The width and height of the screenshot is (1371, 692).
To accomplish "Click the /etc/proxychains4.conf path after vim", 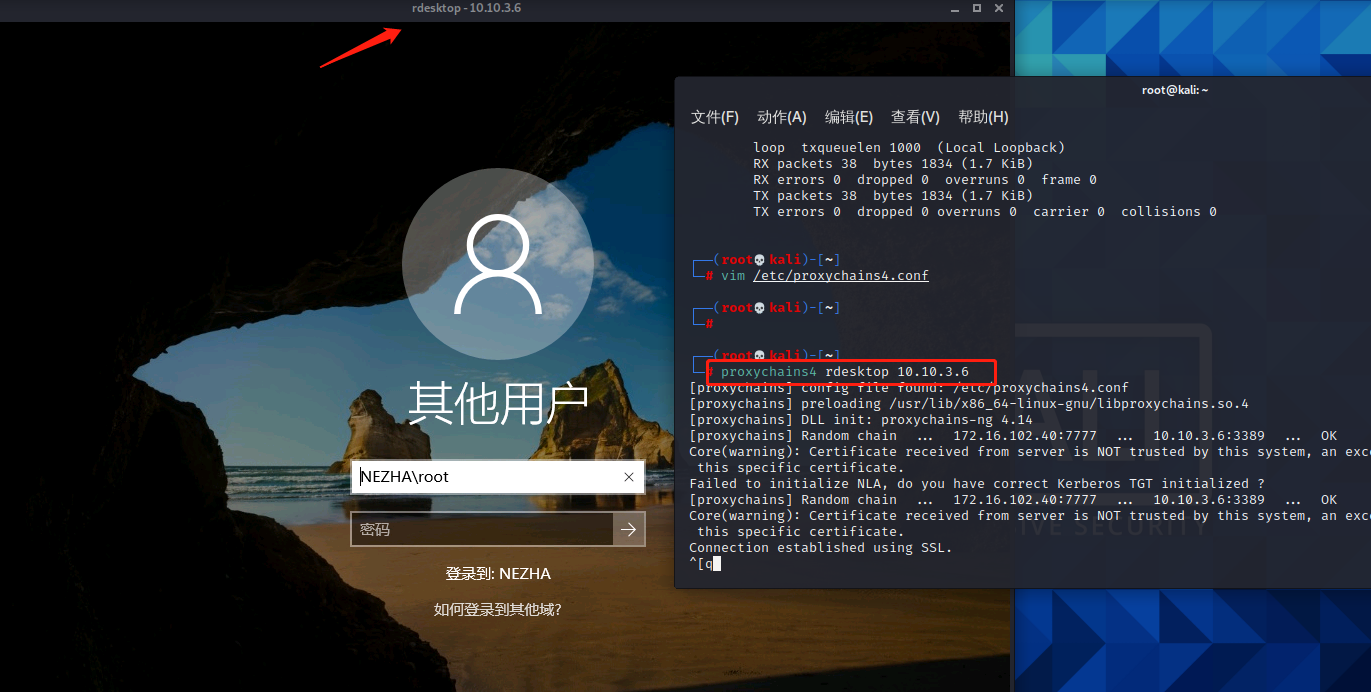I will click(x=841, y=275).
